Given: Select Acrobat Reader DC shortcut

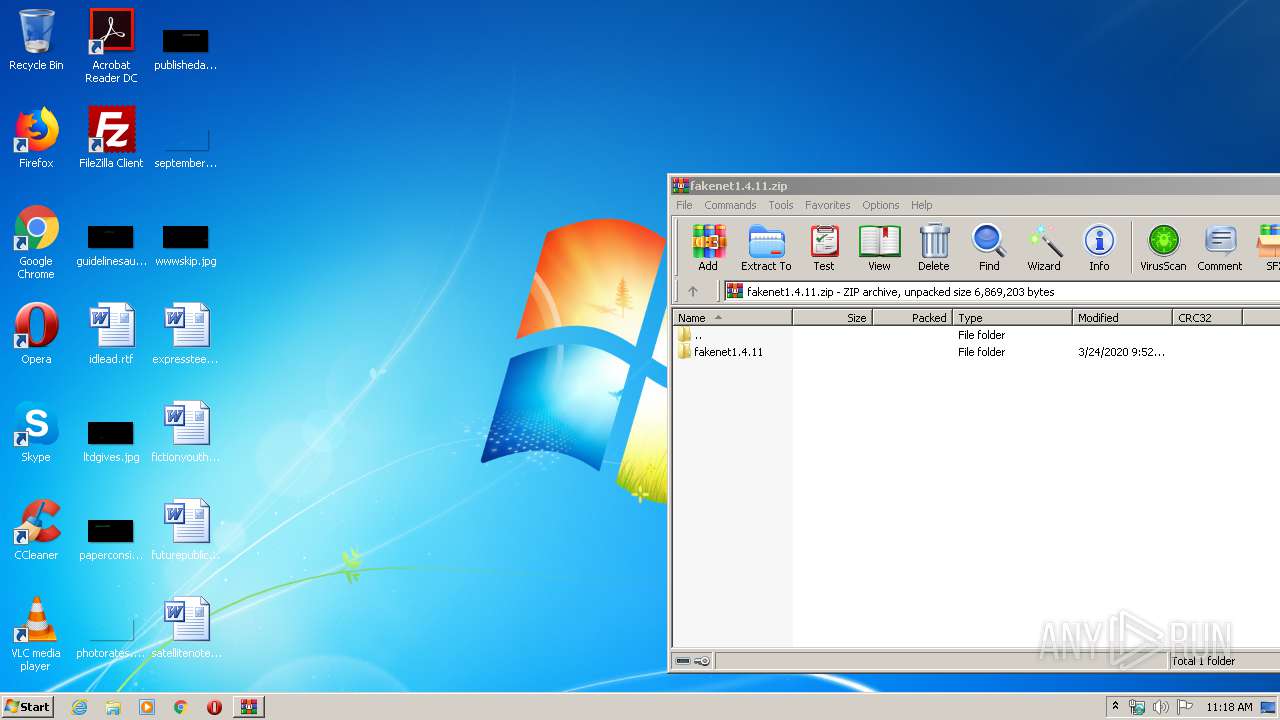Looking at the screenshot, I should coord(111,46).
